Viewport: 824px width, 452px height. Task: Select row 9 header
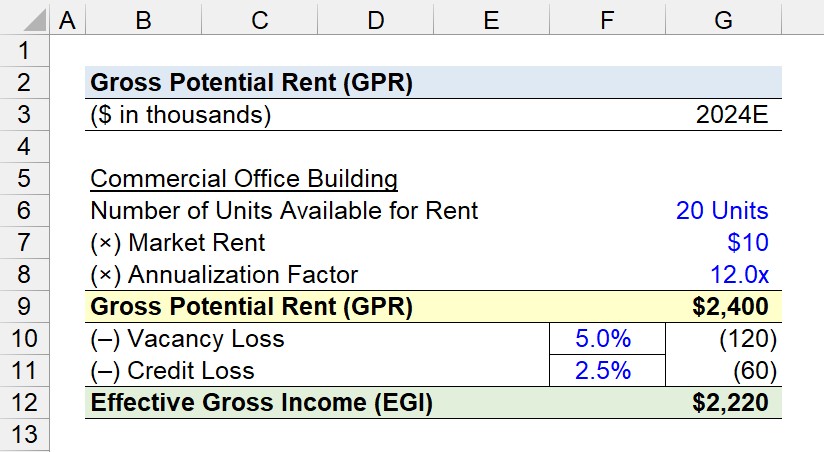pos(24,306)
